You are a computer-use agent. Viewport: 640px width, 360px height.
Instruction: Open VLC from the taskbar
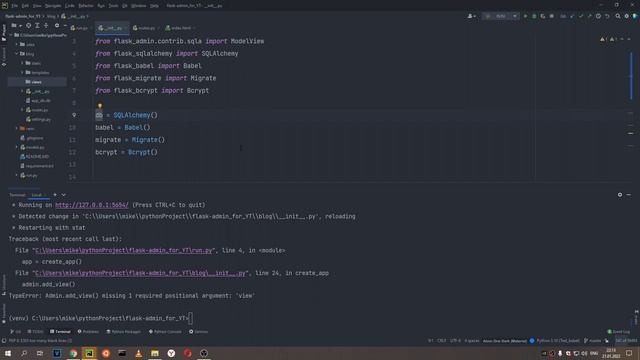point(138,353)
